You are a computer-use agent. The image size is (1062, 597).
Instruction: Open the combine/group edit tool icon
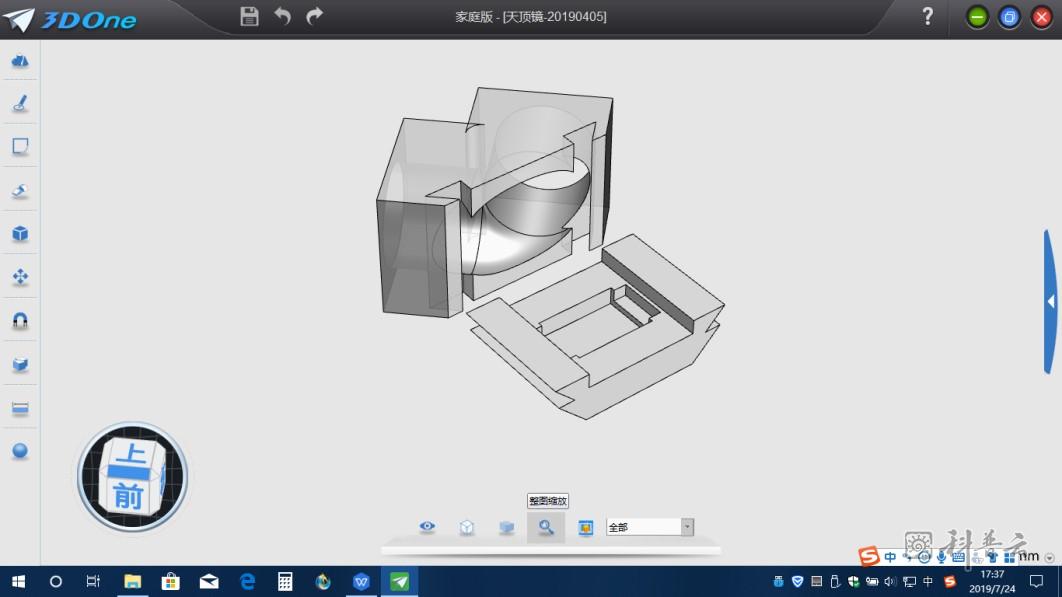[x=20, y=364]
